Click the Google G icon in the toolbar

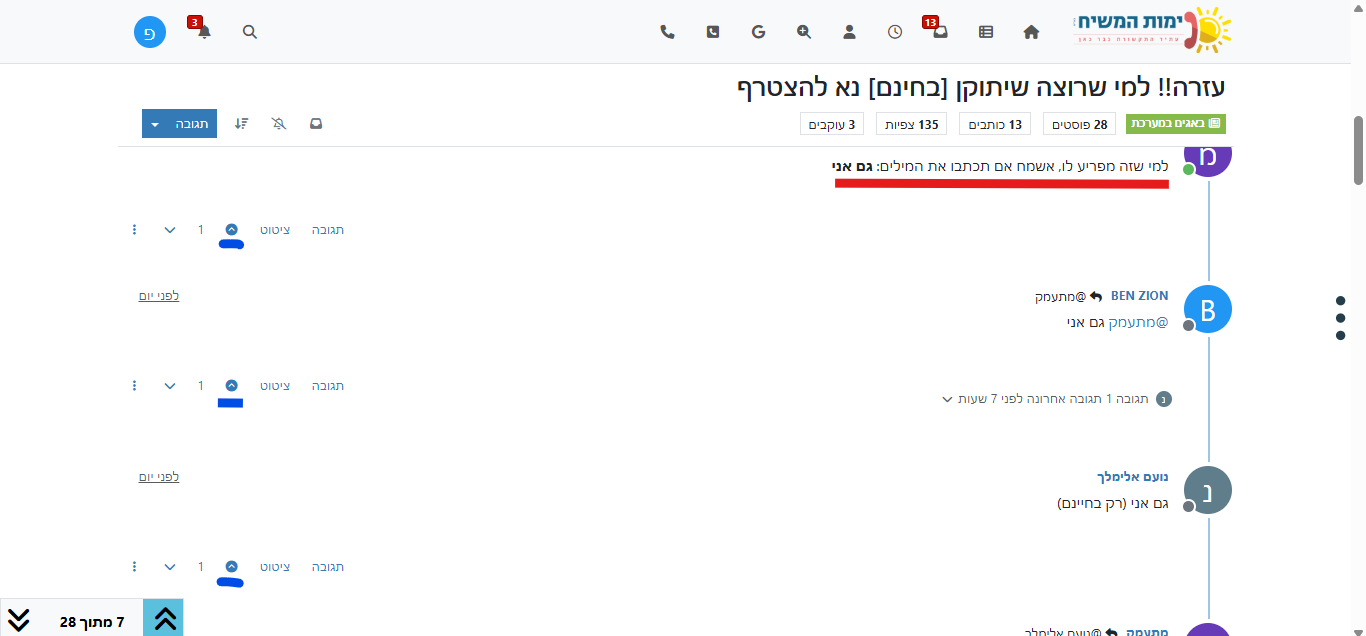(x=759, y=31)
